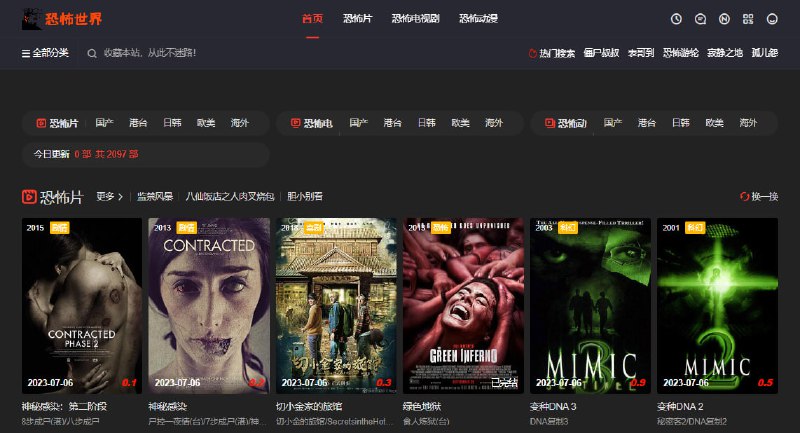The image size is (800, 433).
Task: Click subtitle text 秘密客2/DNA复制2
Action: pos(692,422)
